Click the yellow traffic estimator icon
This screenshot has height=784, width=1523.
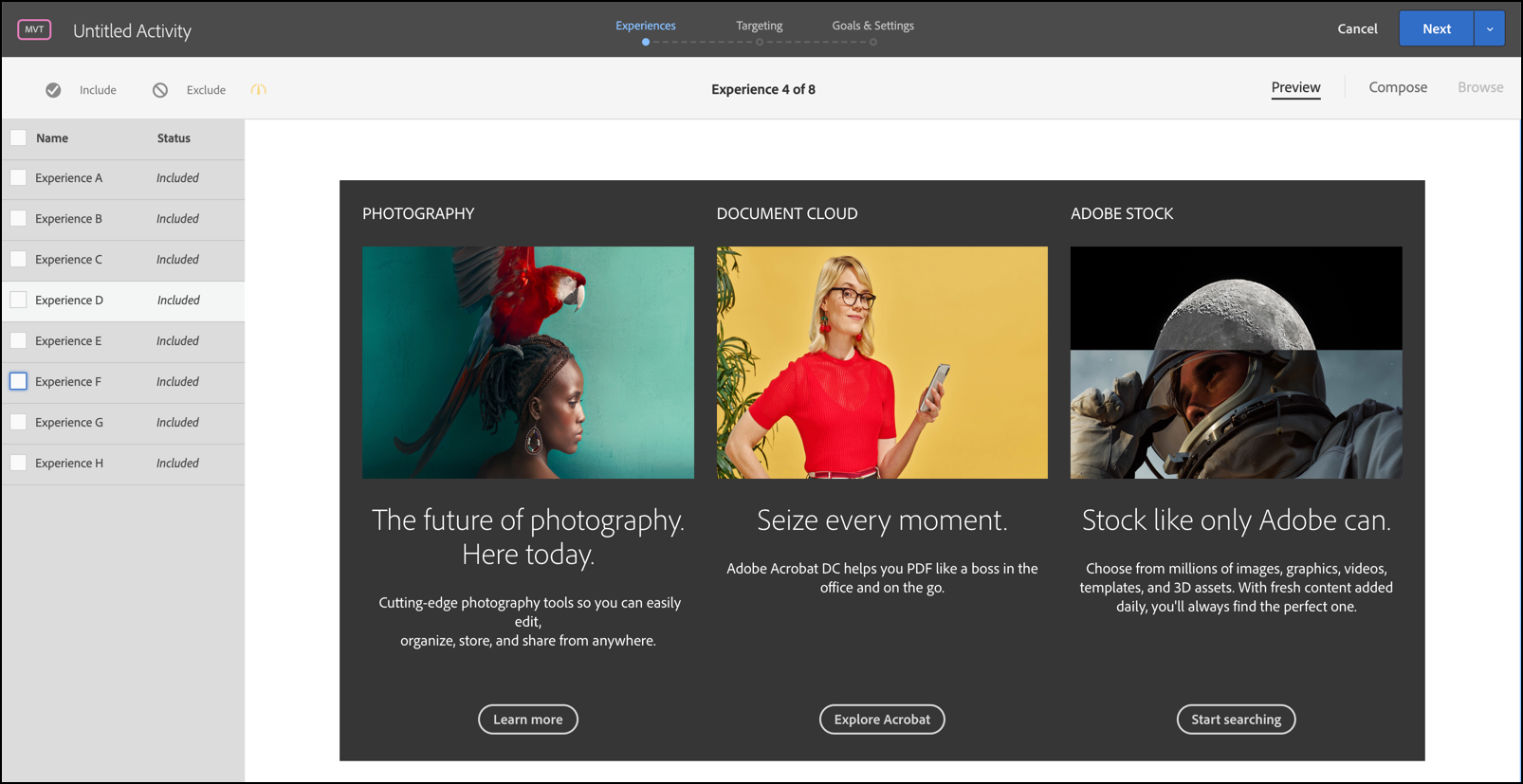[259, 90]
